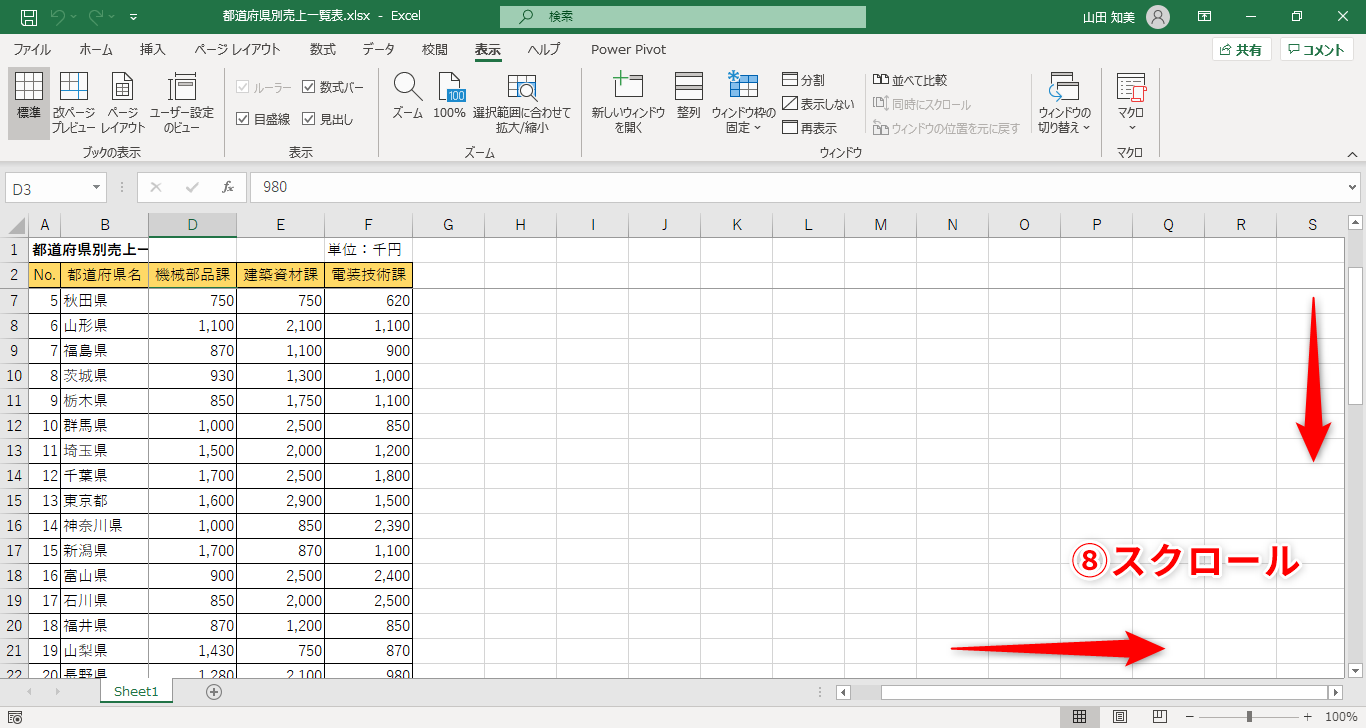Select the 機械部品課 header cell
Viewport: 1366px width, 728px height.
(x=192, y=275)
